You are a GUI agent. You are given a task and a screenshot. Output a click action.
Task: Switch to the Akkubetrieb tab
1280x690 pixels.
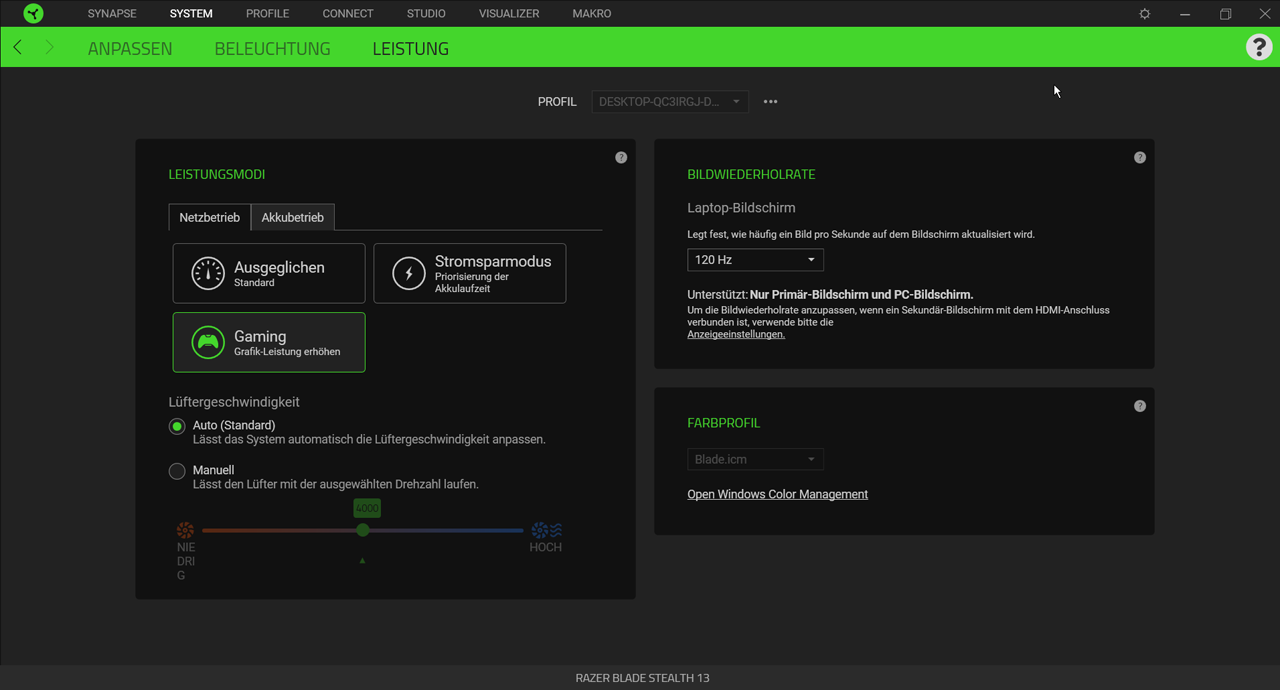[292, 217]
